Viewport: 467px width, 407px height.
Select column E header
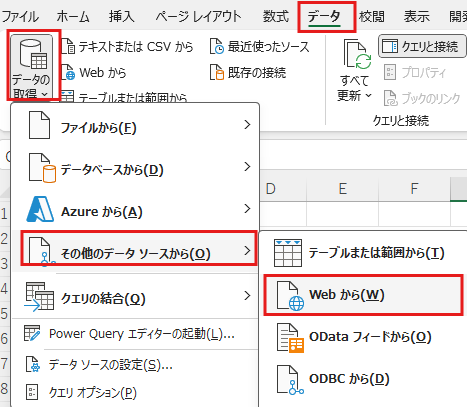coord(342,189)
